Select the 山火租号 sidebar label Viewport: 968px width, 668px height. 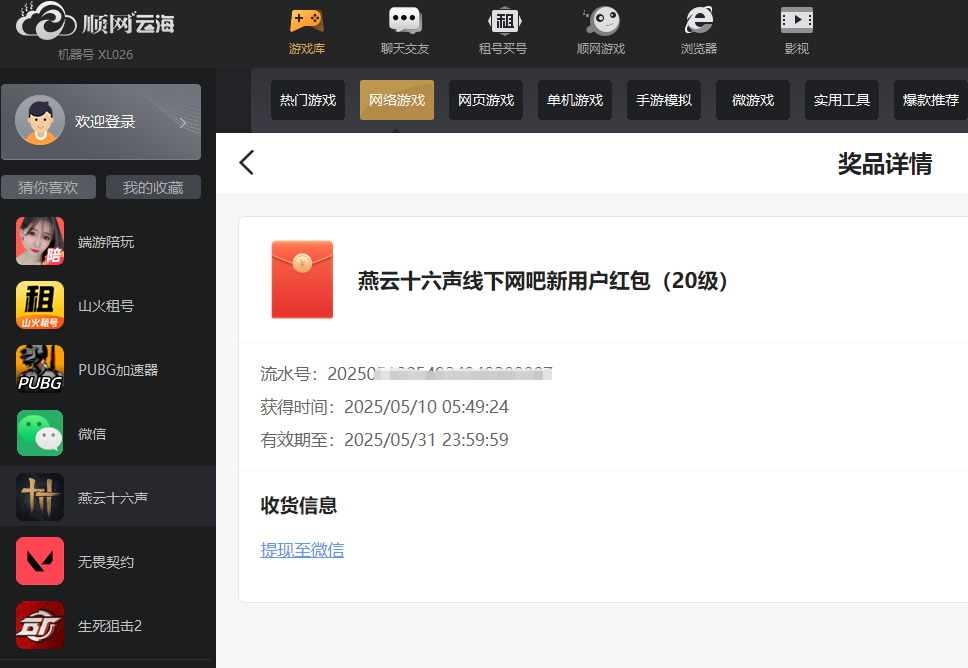coord(106,306)
